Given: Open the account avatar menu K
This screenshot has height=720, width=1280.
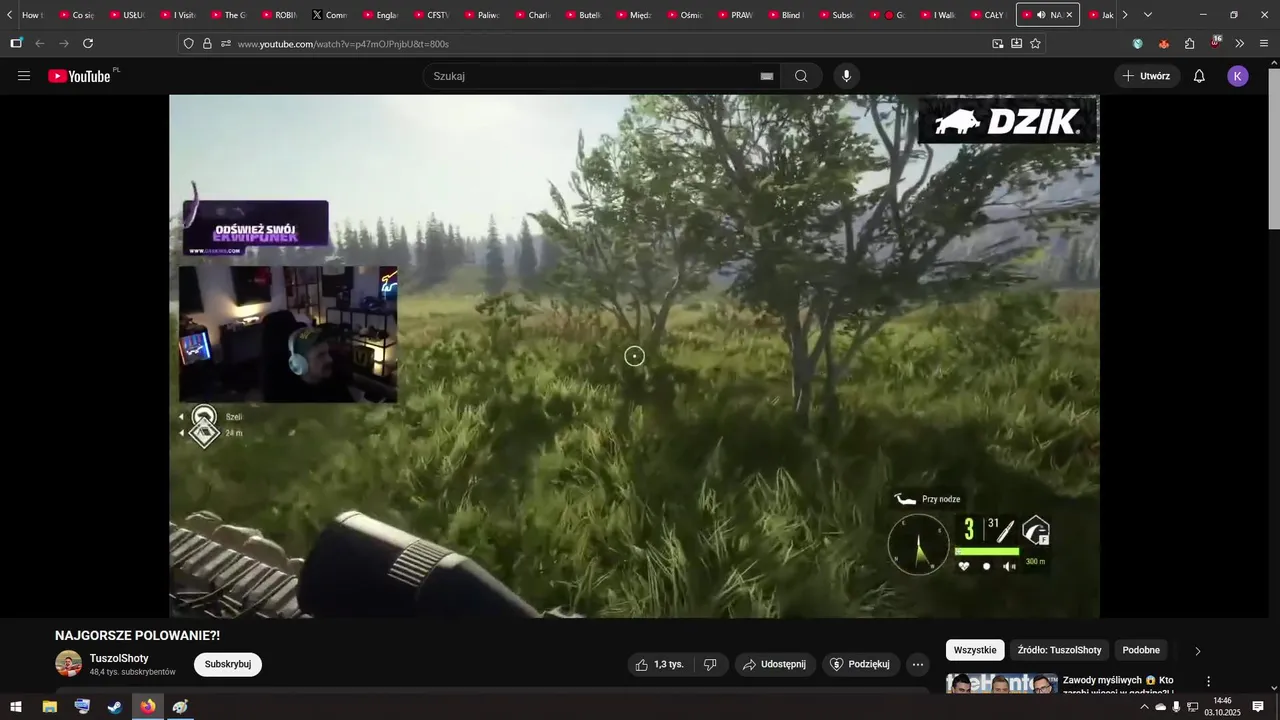Looking at the screenshot, I should pos(1238,76).
